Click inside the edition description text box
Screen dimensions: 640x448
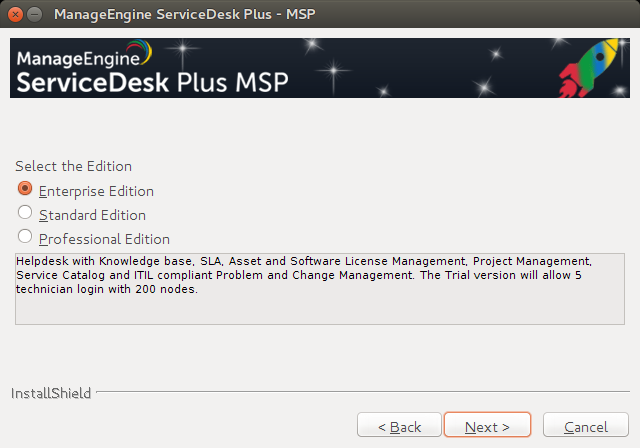[320, 289]
